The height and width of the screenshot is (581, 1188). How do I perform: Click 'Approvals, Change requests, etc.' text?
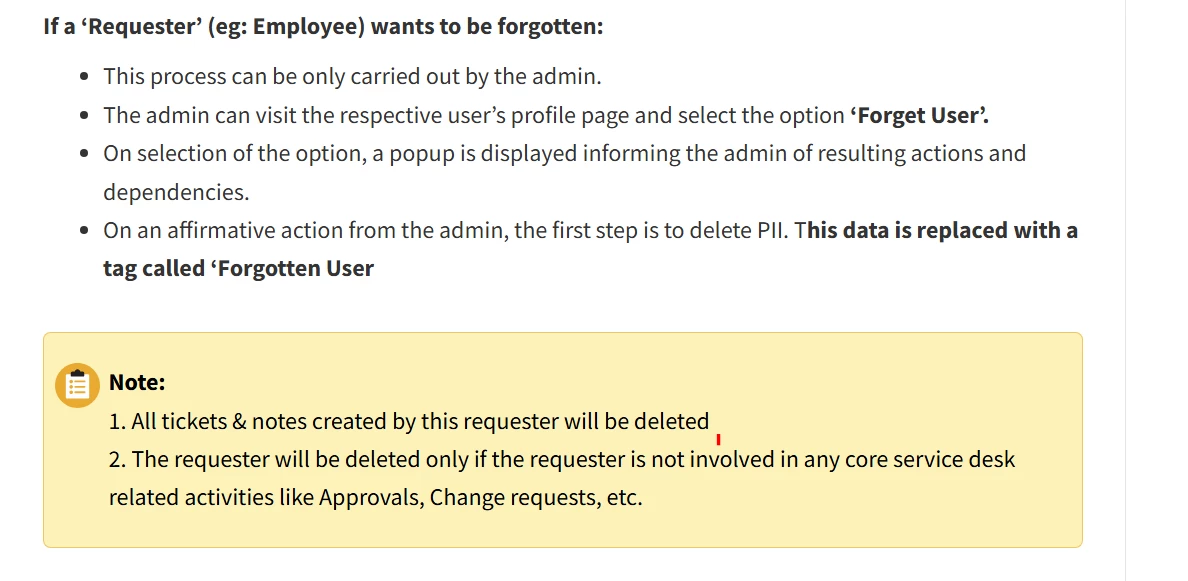[480, 498]
